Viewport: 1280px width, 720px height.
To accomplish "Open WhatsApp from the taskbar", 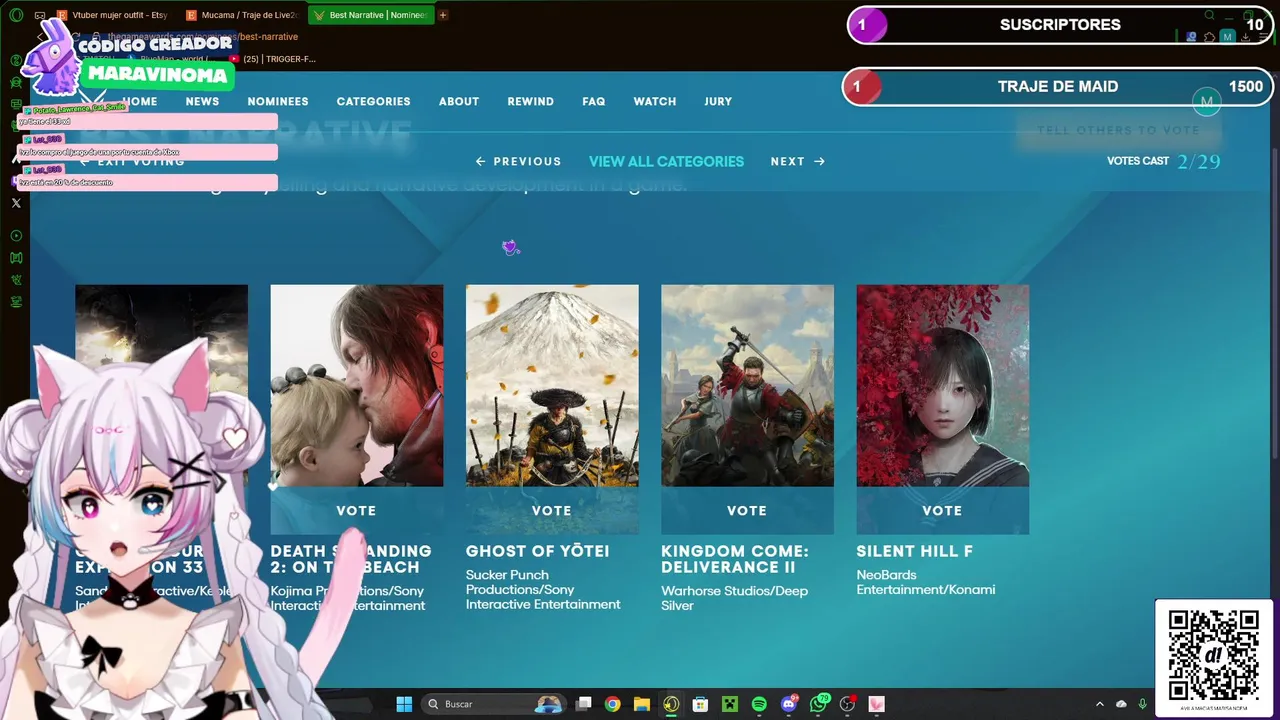I will point(819,704).
